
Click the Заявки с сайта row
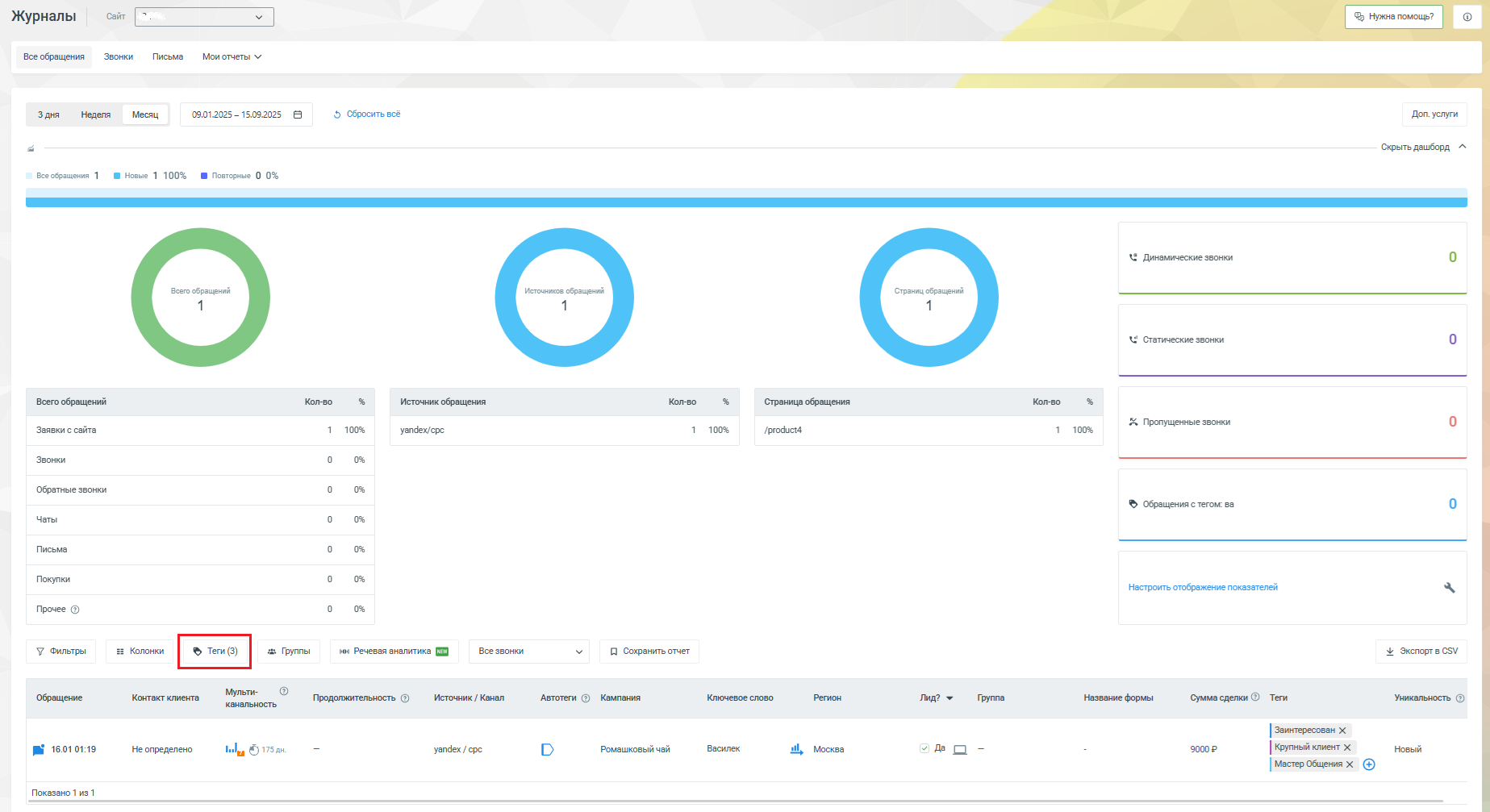pyautogui.click(x=200, y=431)
